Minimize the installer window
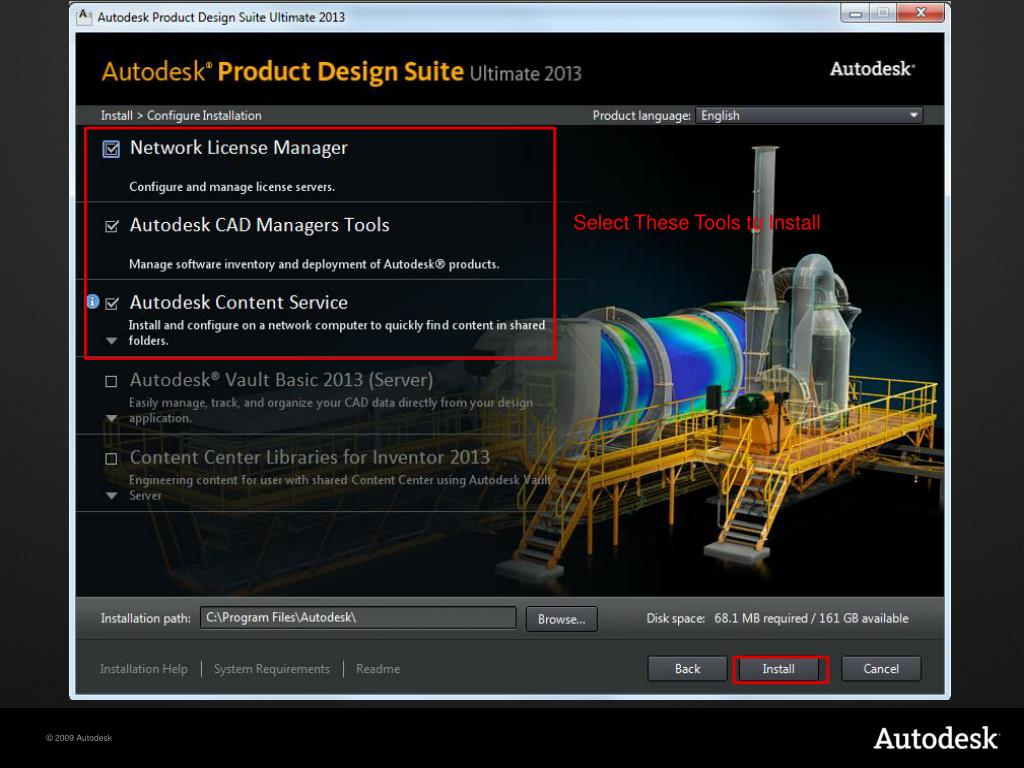This screenshot has height=768, width=1024. click(x=856, y=13)
